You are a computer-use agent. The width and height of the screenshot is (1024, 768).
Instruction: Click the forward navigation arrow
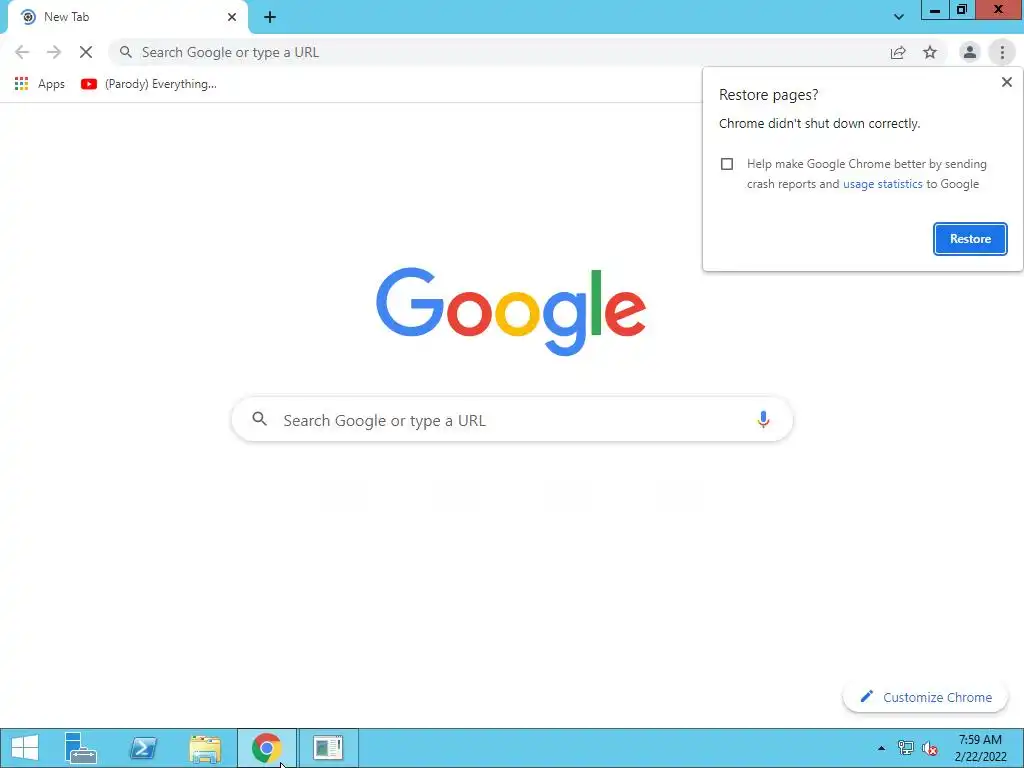[x=54, y=52]
